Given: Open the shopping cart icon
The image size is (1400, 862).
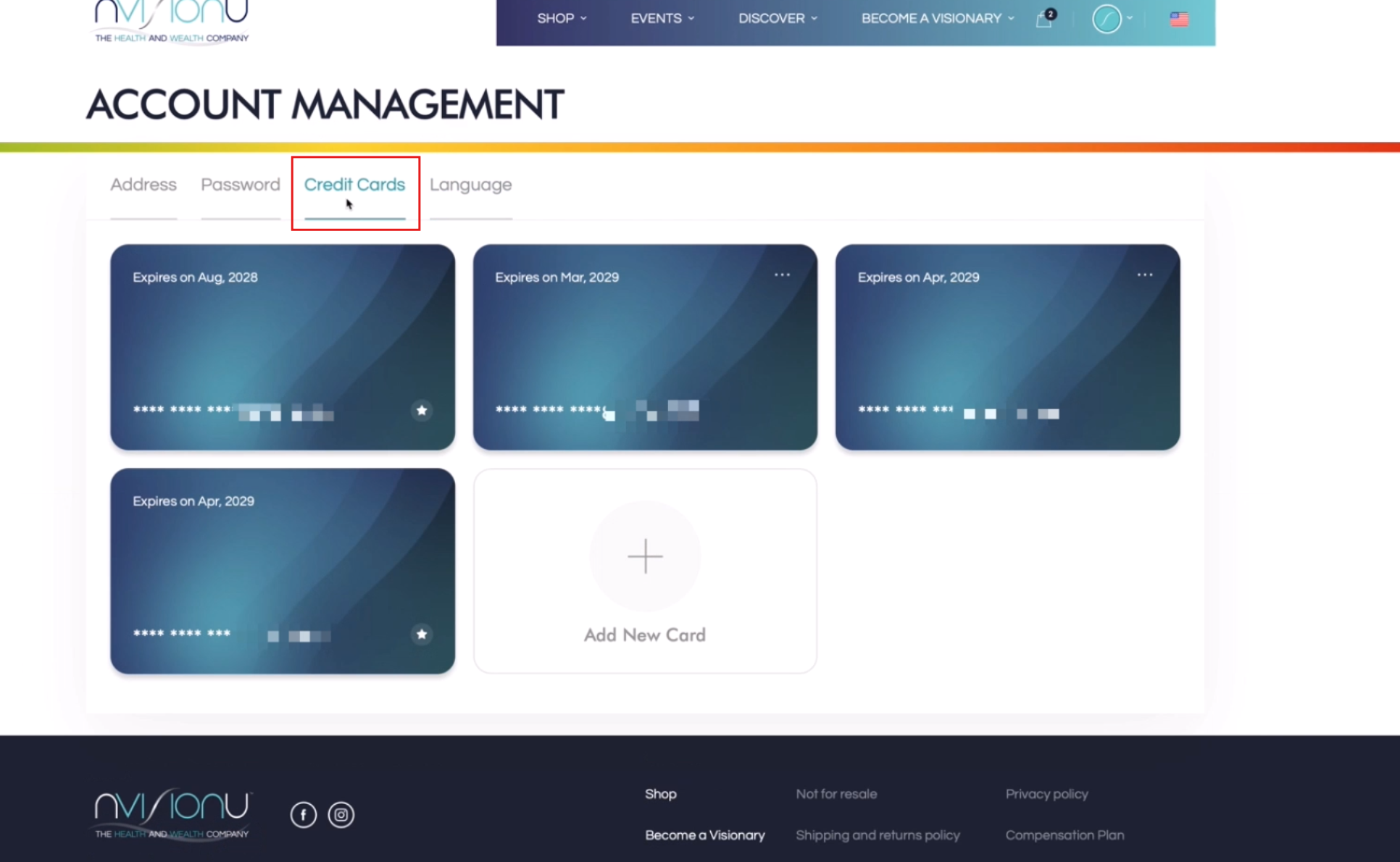Looking at the screenshot, I should [x=1044, y=19].
